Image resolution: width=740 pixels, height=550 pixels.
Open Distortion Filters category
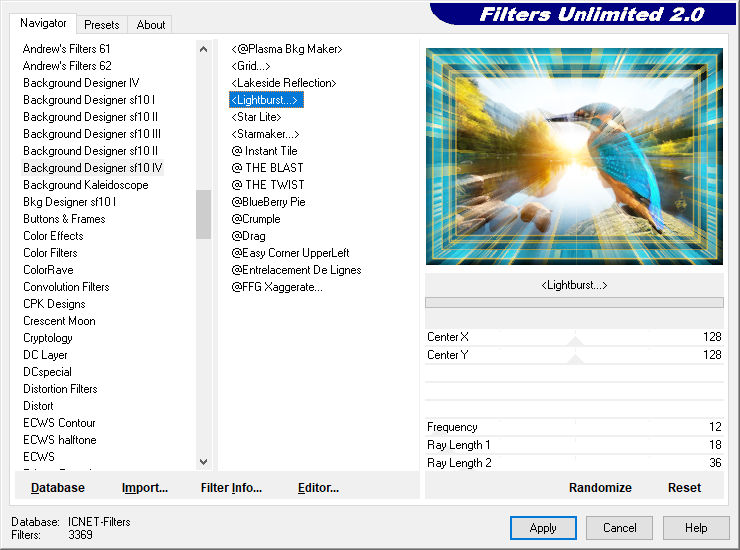(x=60, y=389)
